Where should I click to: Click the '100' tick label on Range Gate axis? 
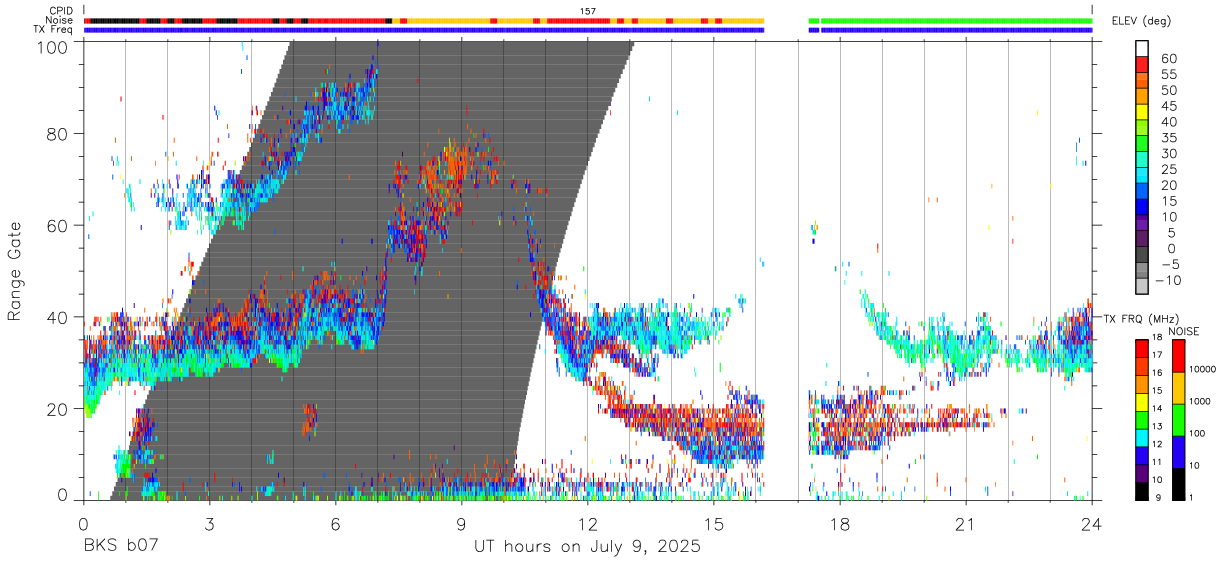point(54,47)
